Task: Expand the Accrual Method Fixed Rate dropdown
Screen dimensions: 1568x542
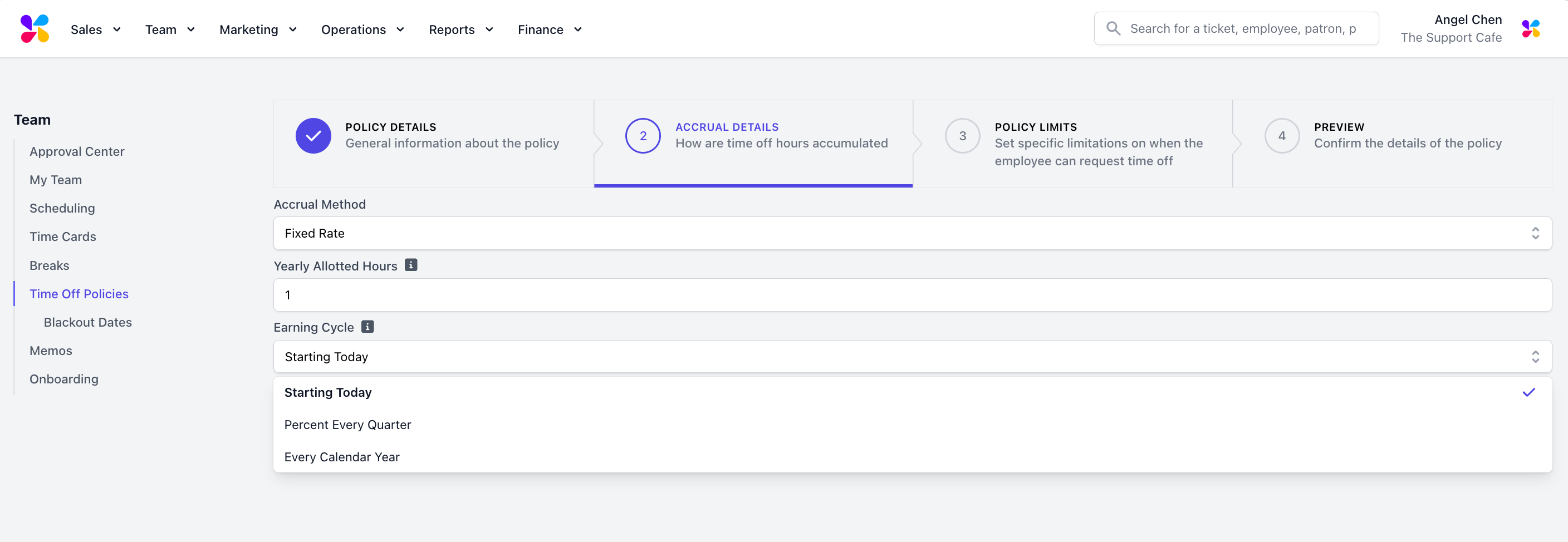Action: tap(913, 234)
